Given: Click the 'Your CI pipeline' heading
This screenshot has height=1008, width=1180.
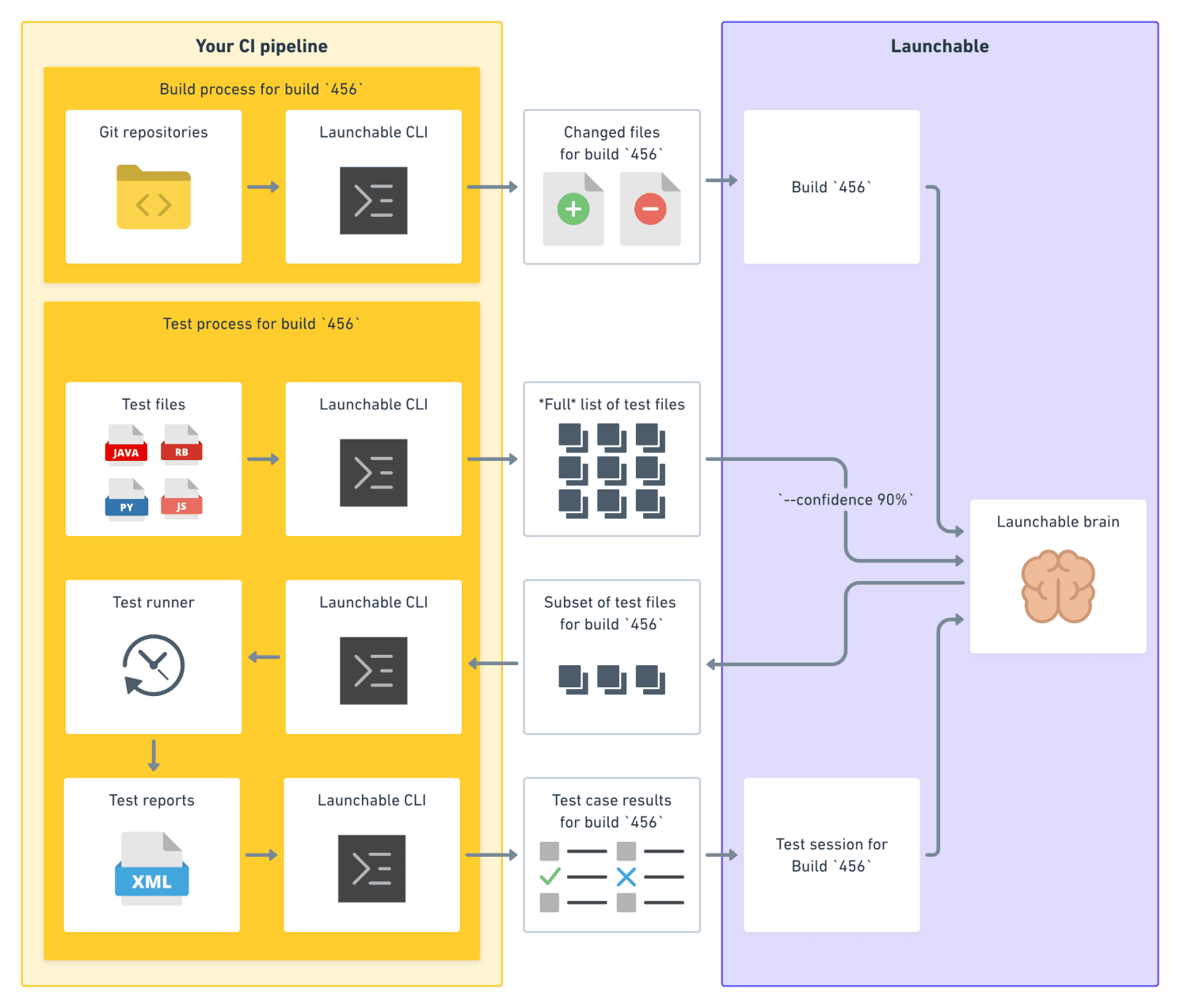Looking at the screenshot, I should [262, 46].
